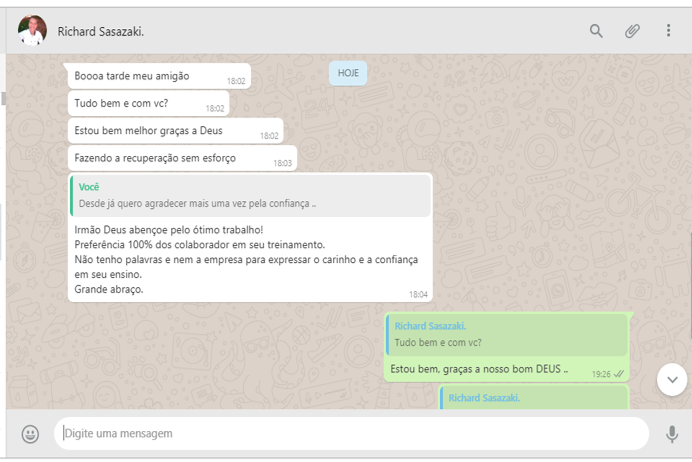692x462 pixels.
Task: Click the contact profile picture avatar
Action: tap(32, 31)
